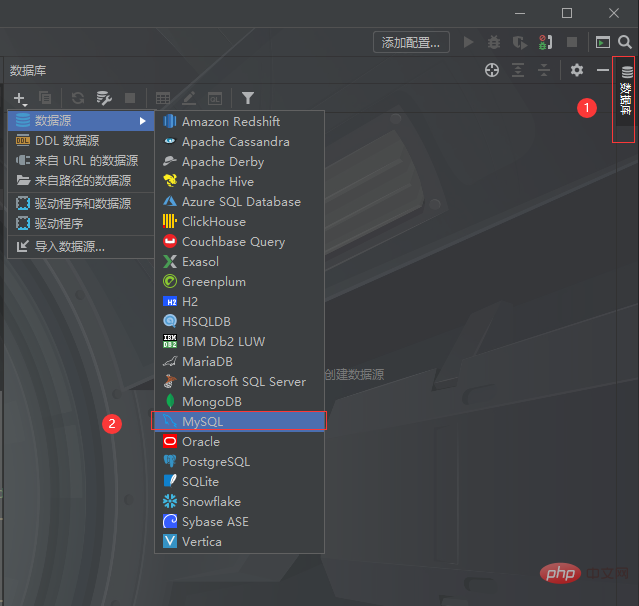Hide the database panel with minus icon

point(603,70)
